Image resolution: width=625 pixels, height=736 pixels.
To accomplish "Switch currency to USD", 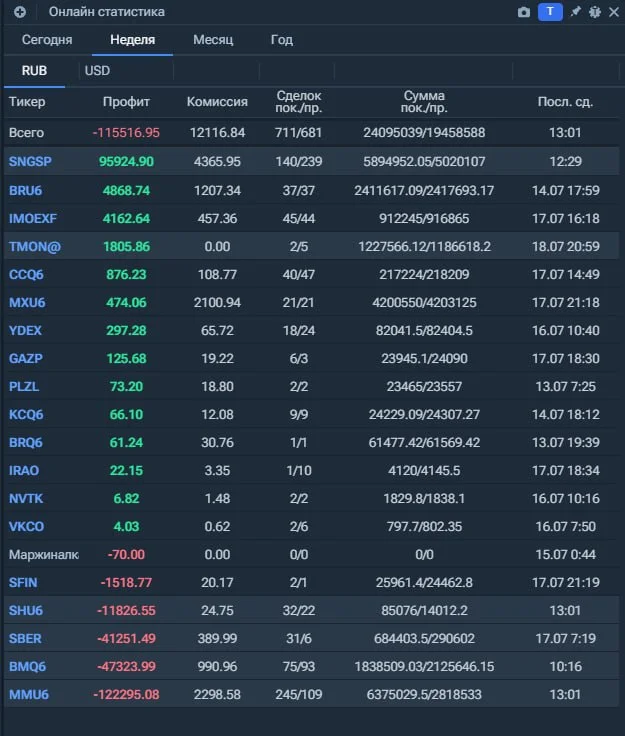I will tap(97, 71).
